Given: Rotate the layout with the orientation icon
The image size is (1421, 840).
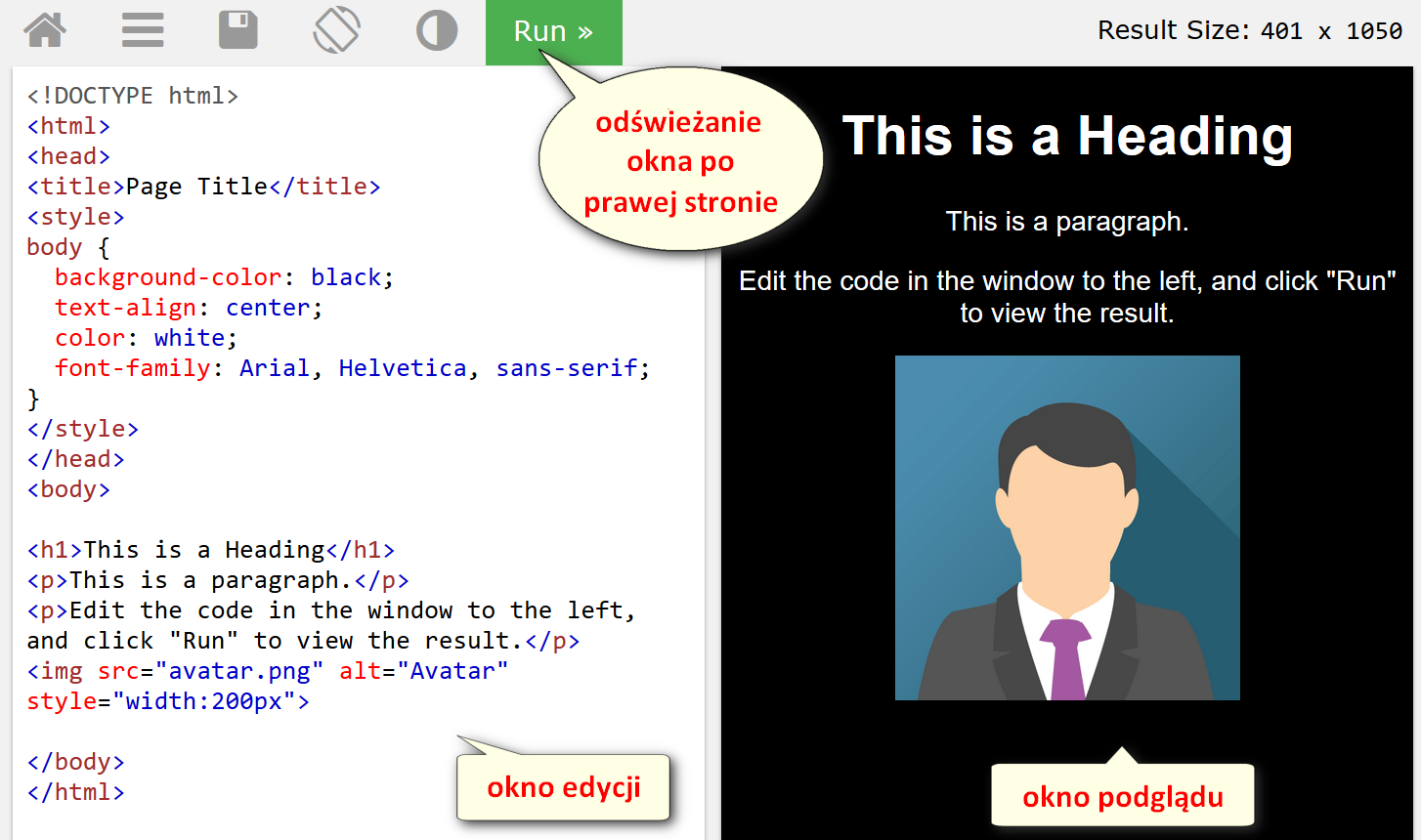Looking at the screenshot, I should [337, 30].
